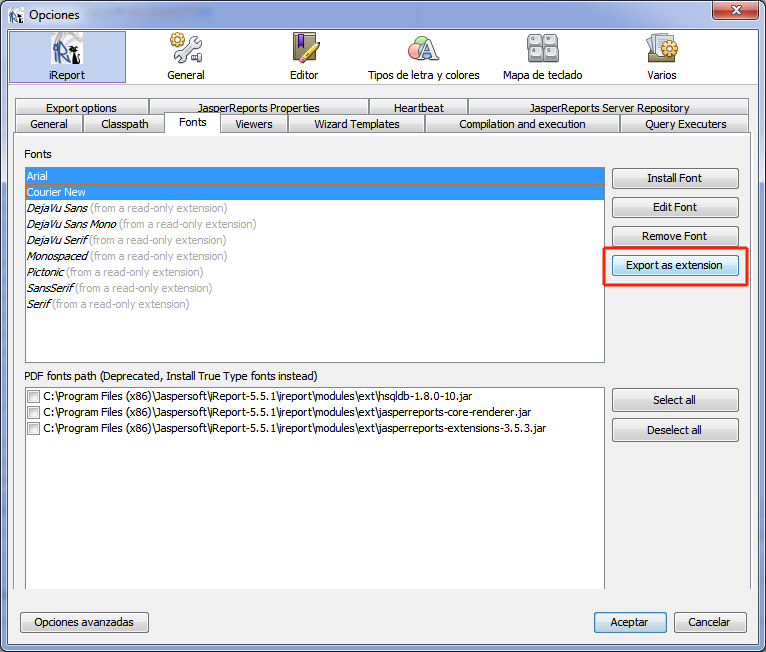Dismiss dialog with Cancelar button
This screenshot has height=652, width=766.
click(x=710, y=622)
